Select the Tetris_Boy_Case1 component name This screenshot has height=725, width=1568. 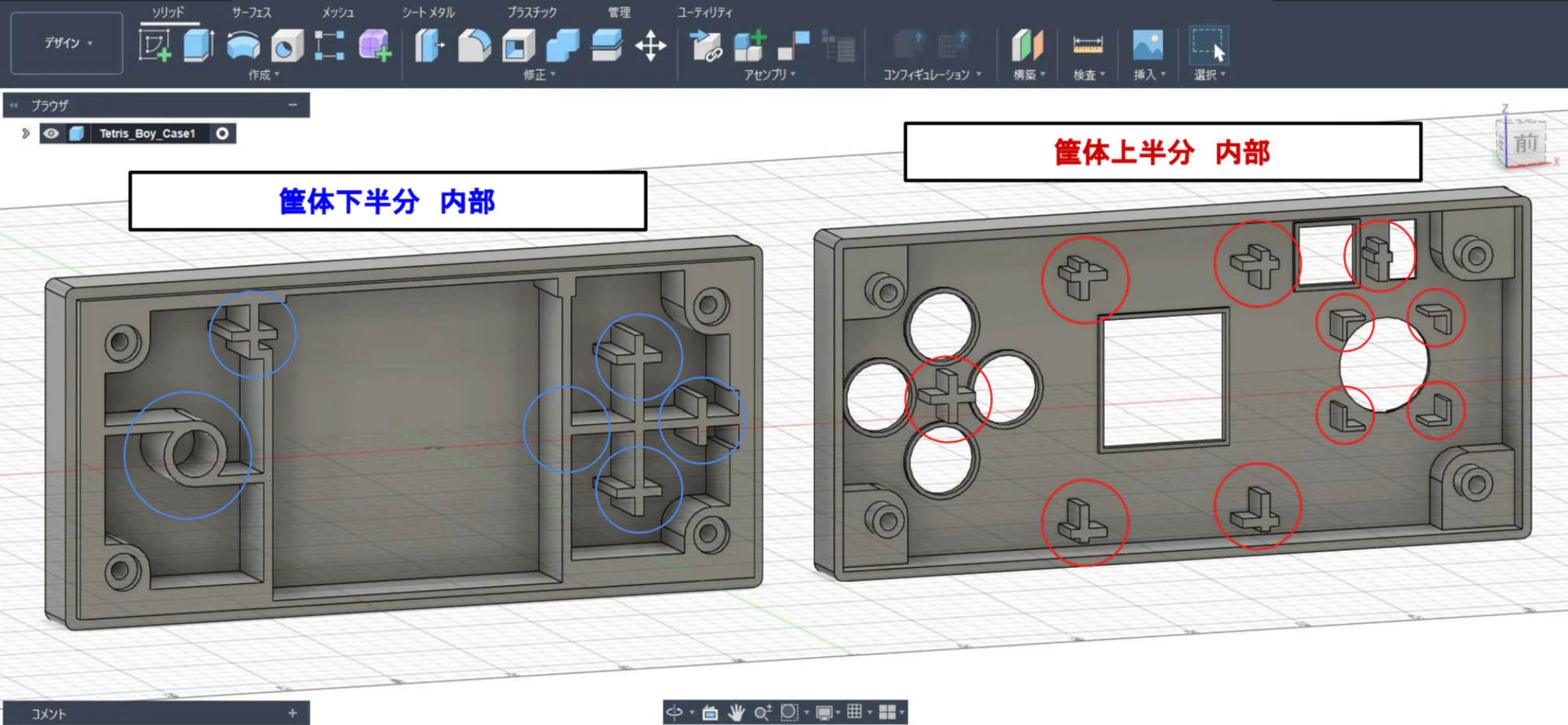(147, 133)
